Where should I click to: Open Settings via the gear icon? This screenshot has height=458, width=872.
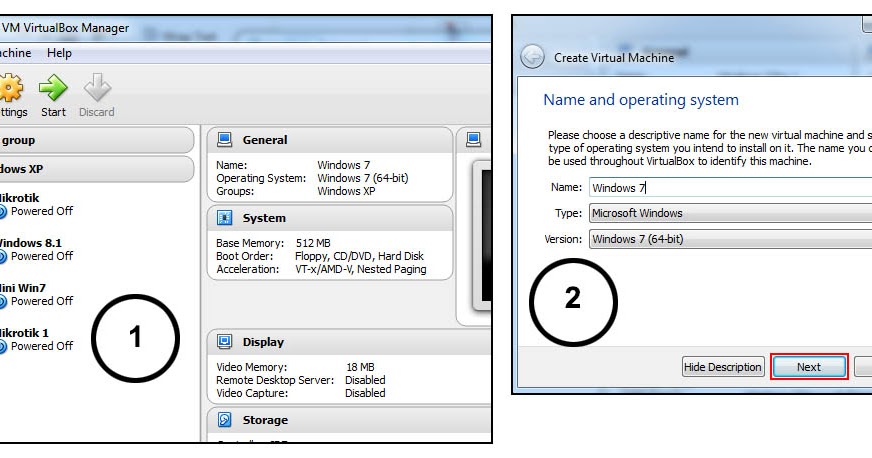click(x=11, y=88)
